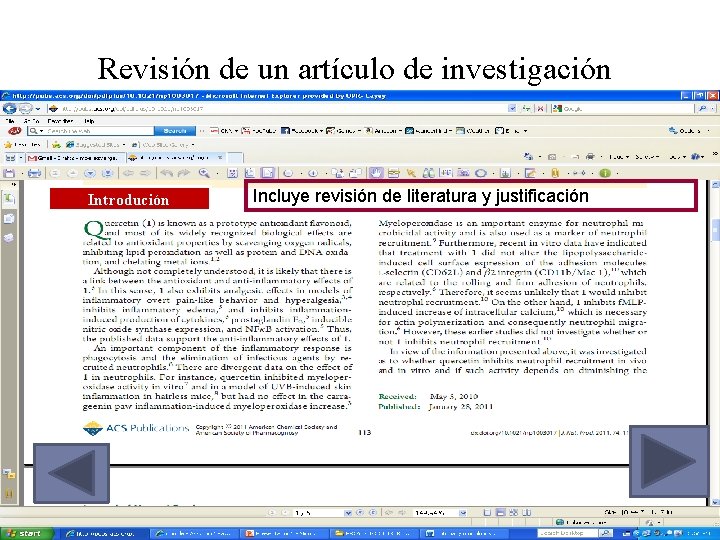
Task: Switch to the Gmail tab
Action: pyautogui.click(x=75, y=158)
